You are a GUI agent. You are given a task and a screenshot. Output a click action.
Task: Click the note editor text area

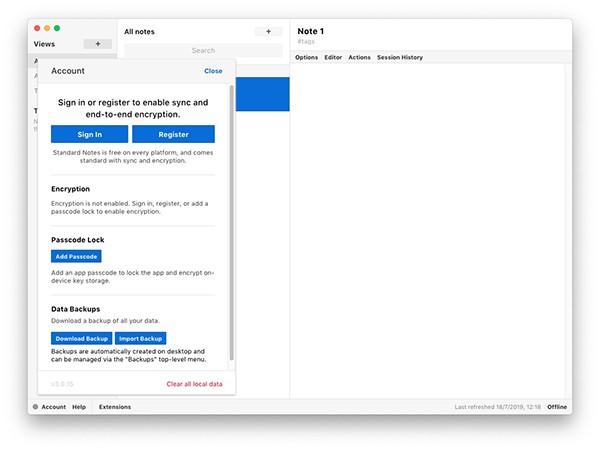427,230
